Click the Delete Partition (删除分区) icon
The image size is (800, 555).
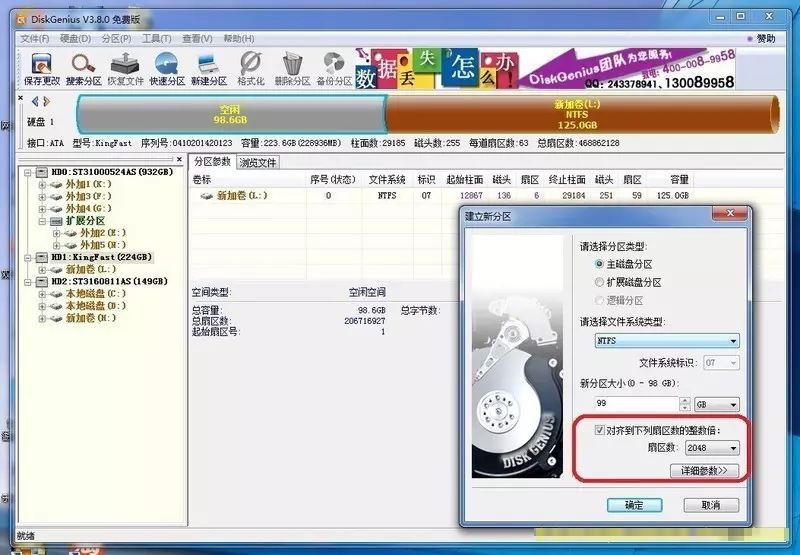click(x=292, y=69)
